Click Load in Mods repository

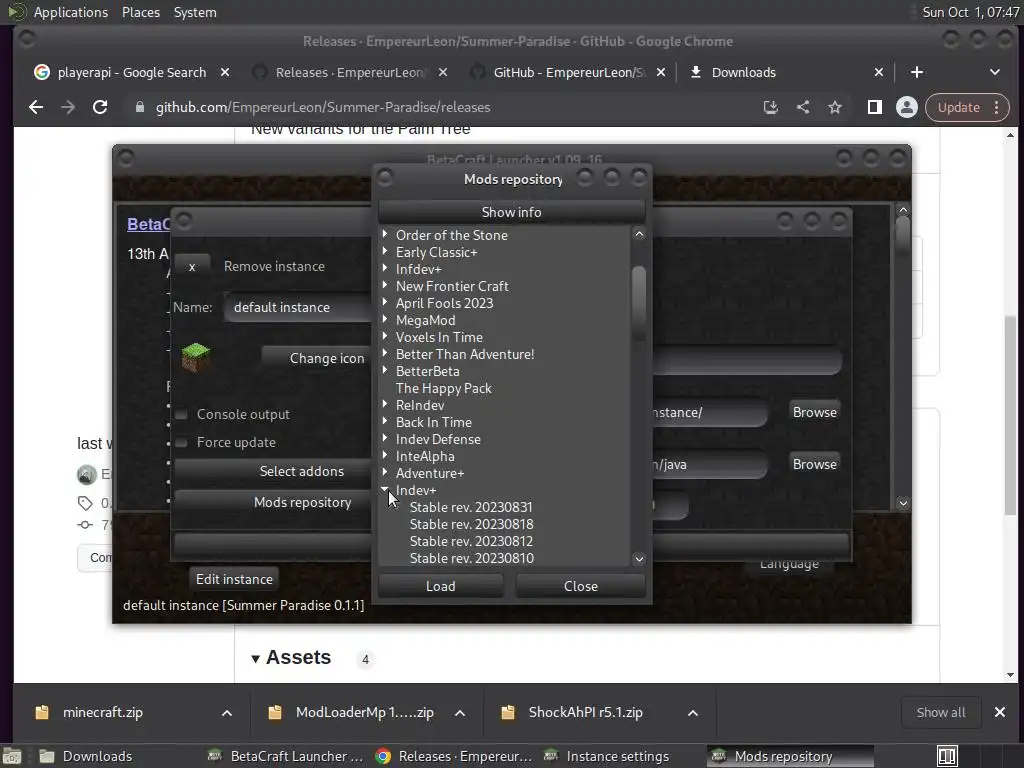[x=441, y=586]
